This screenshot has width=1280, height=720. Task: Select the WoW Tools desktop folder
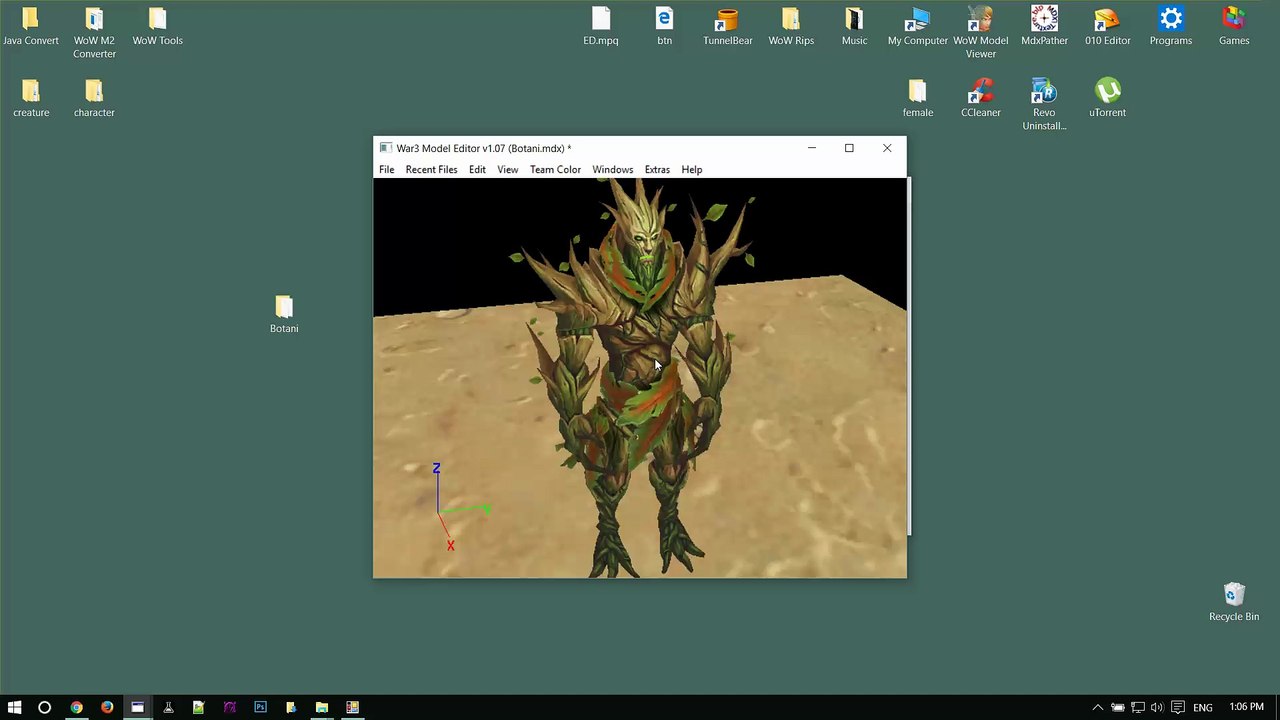point(157,27)
